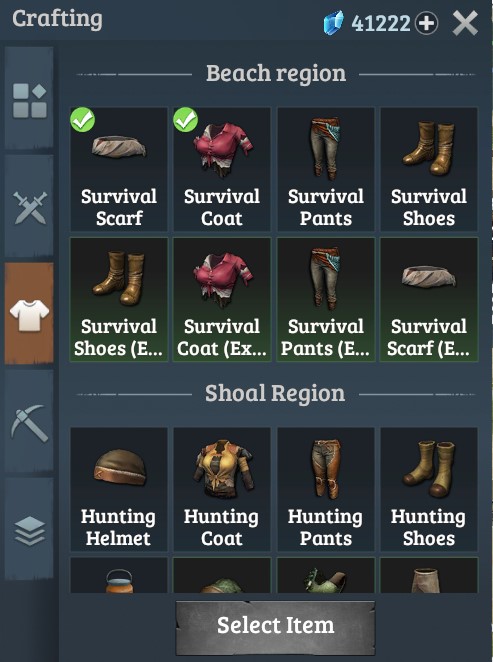Select the Survival Coat with green checkmark
Viewport: 493px width, 662px height.
pos(222,169)
